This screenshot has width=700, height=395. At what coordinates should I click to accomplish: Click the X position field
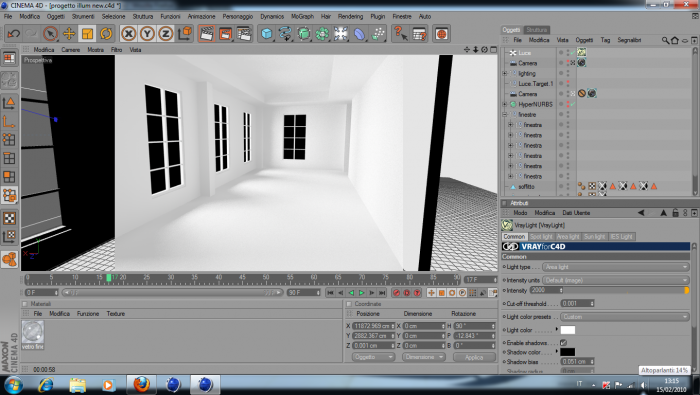pyautogui.click(x=374, y=326)
